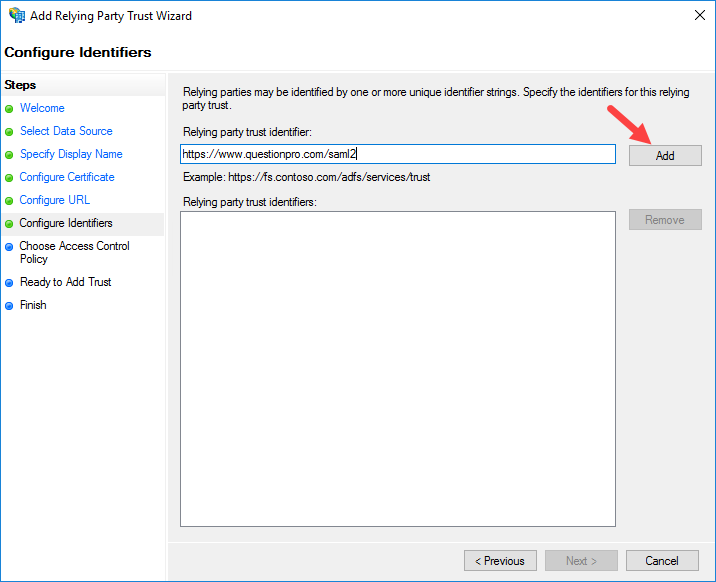Click the wizard icon in title bar

pyautogui.click(x=17, y=16)
